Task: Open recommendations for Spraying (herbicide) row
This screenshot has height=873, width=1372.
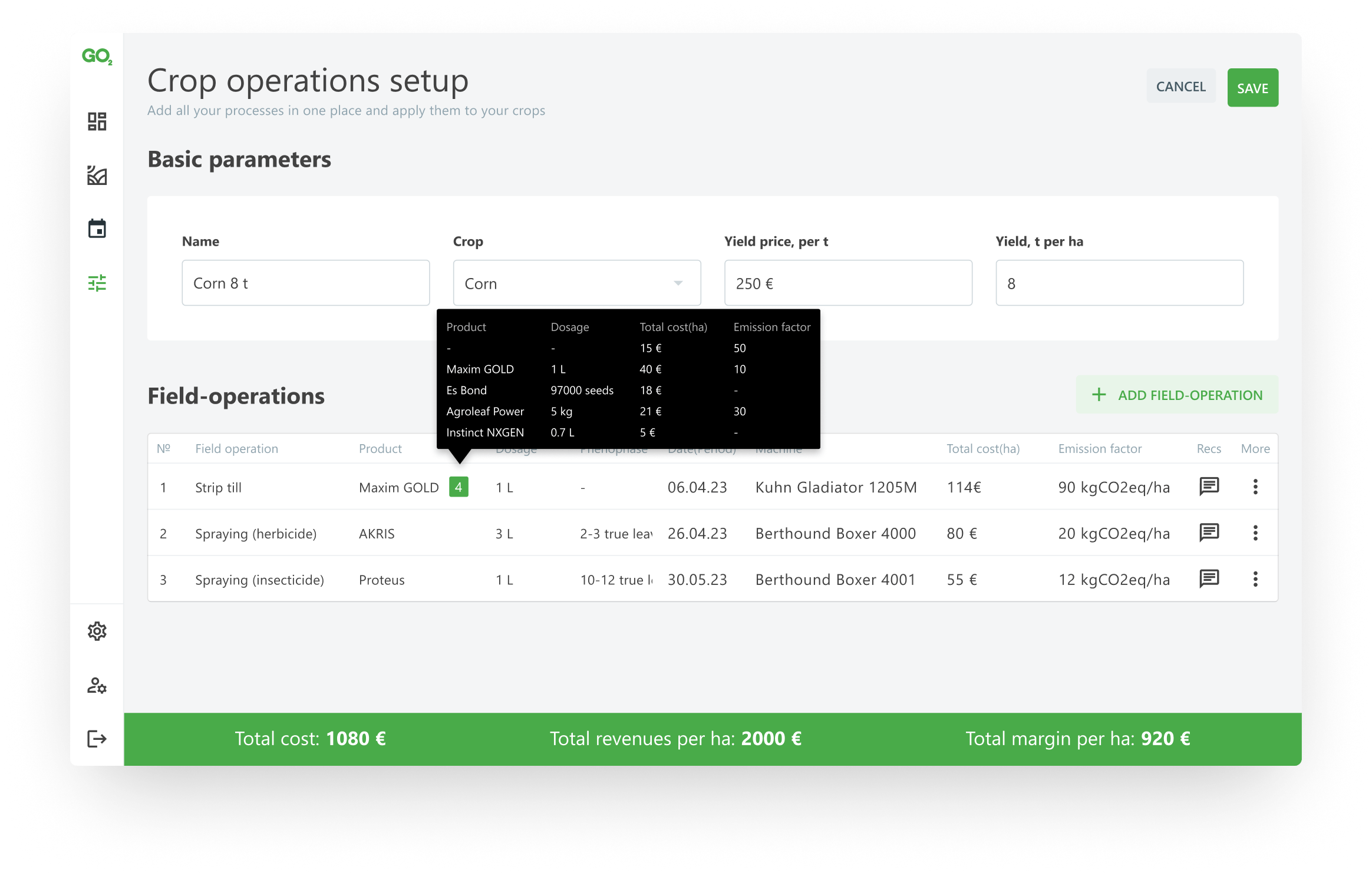Action: point(1209,533)
